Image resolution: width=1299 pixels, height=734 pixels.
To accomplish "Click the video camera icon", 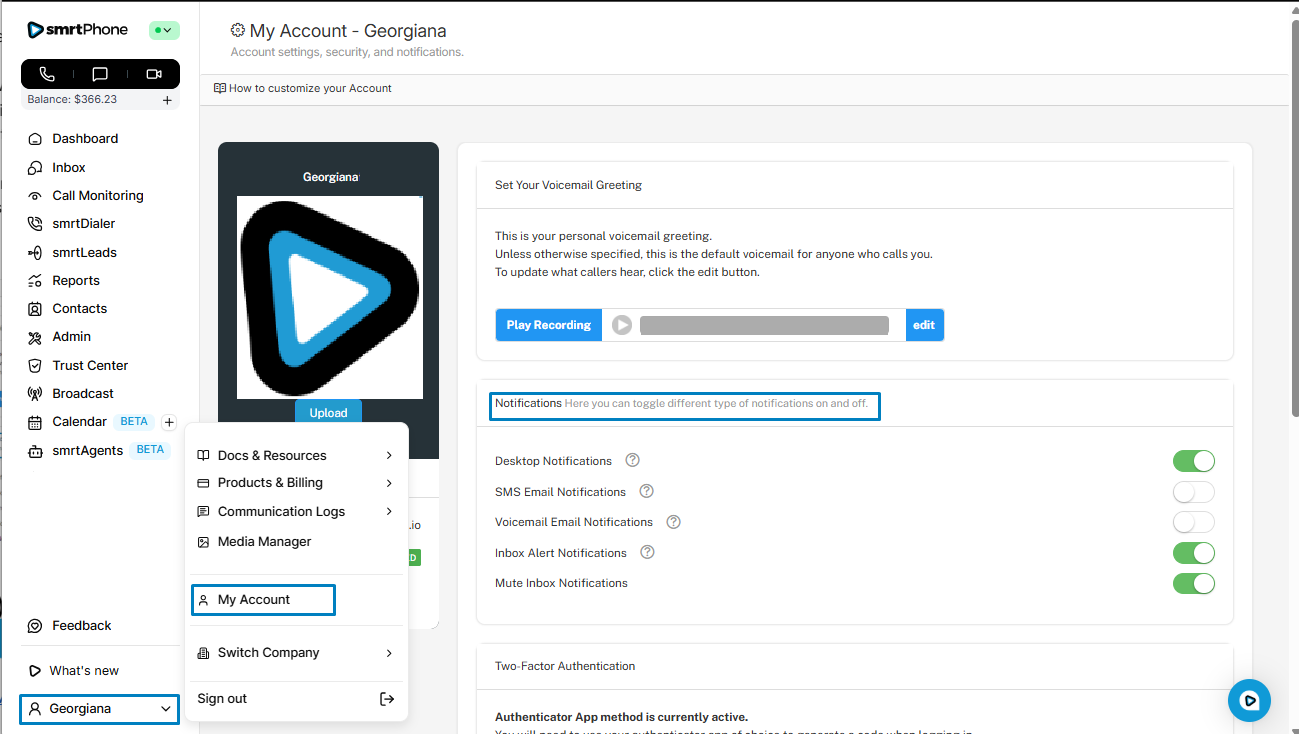I will [x=154, y=74].
